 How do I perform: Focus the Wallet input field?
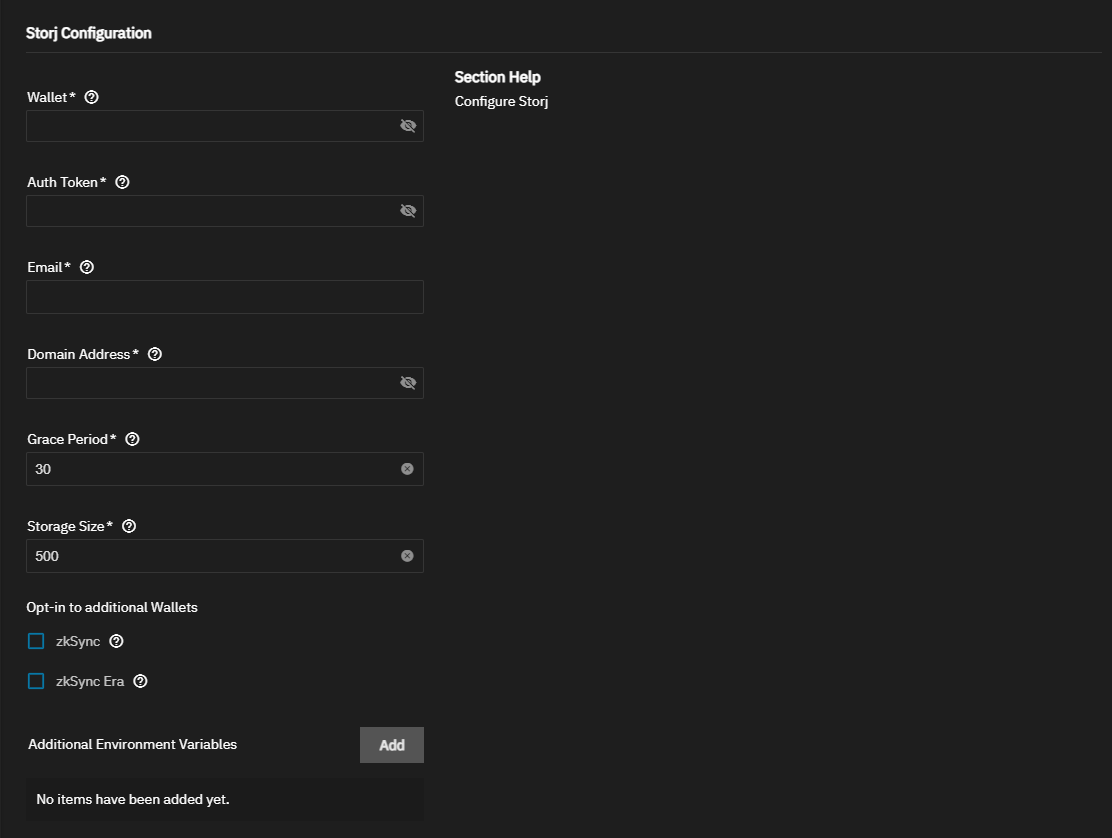225,126
